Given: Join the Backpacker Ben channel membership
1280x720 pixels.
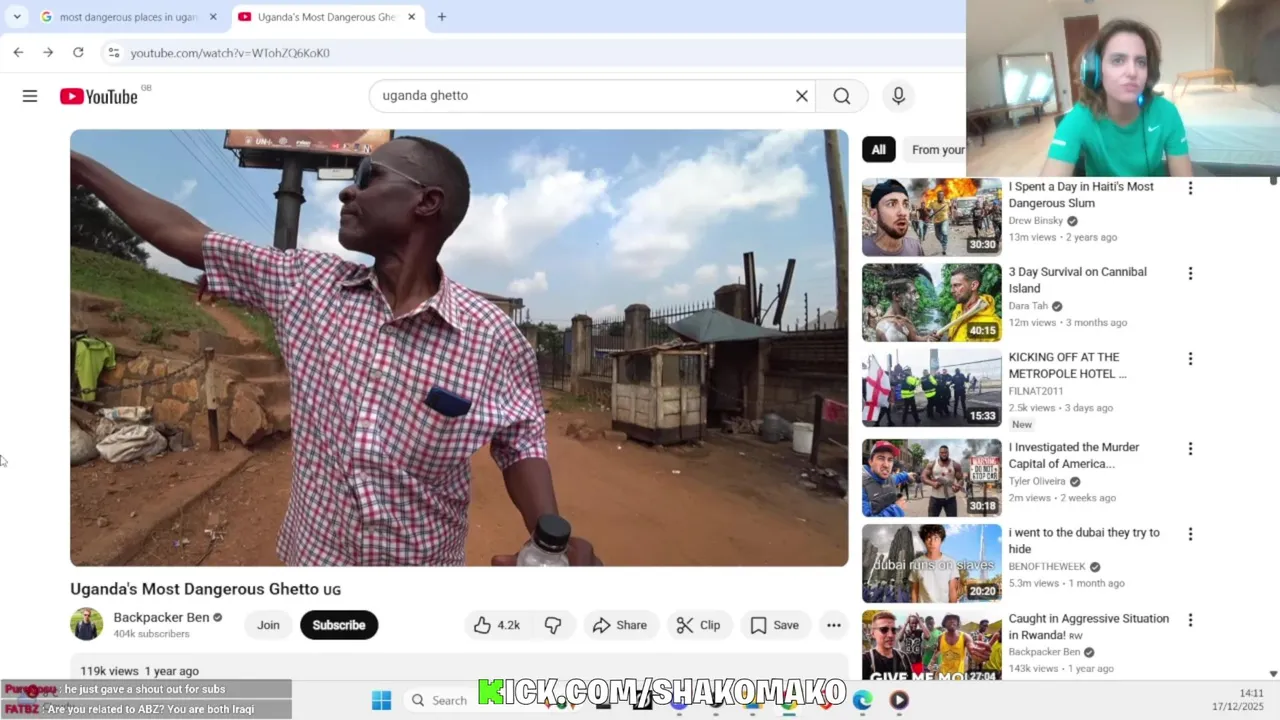Looking at the screenshot, I should 268,625.
